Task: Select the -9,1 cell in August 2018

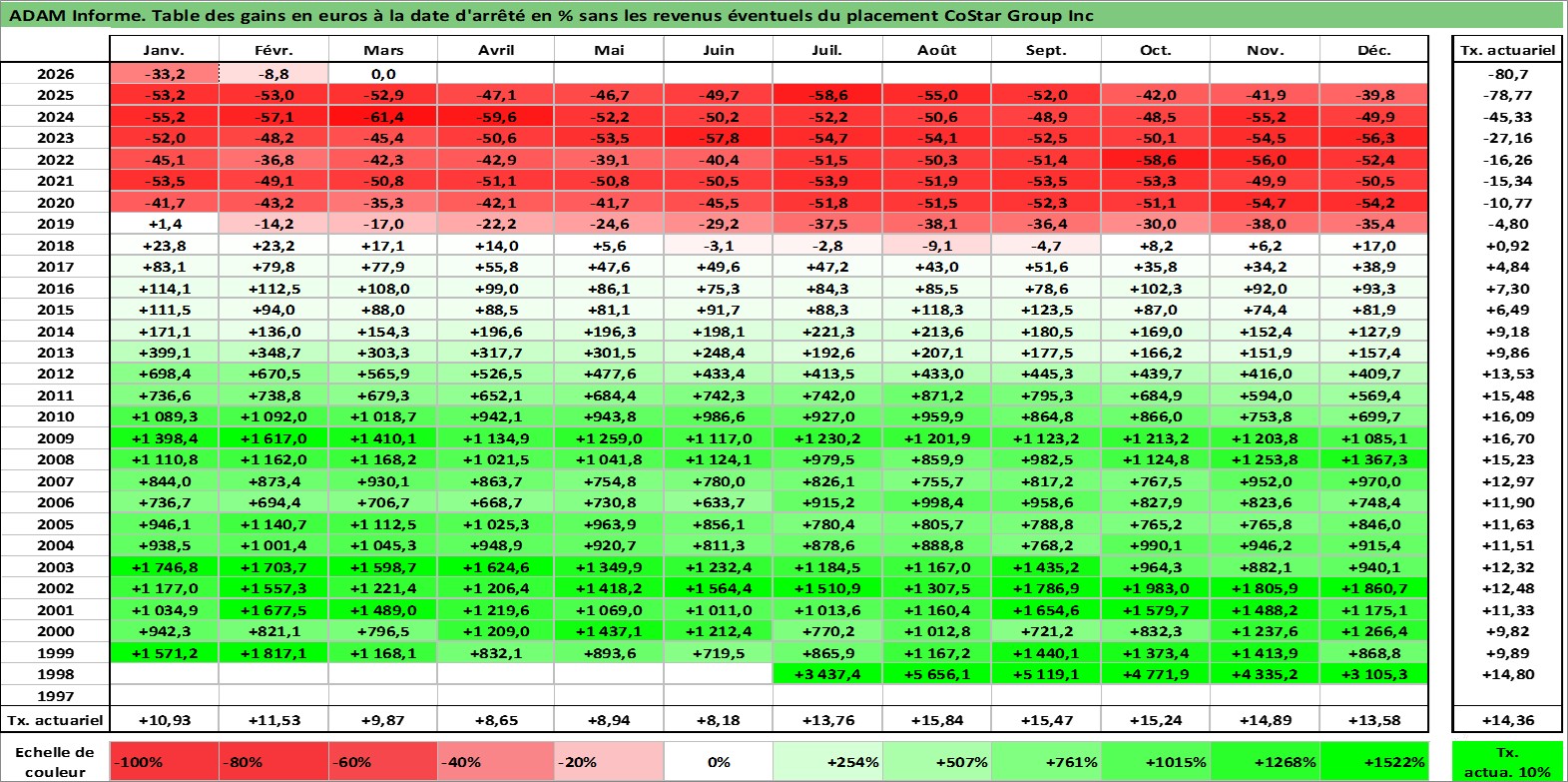Action: pyautogui.click(x=936, y=246)
